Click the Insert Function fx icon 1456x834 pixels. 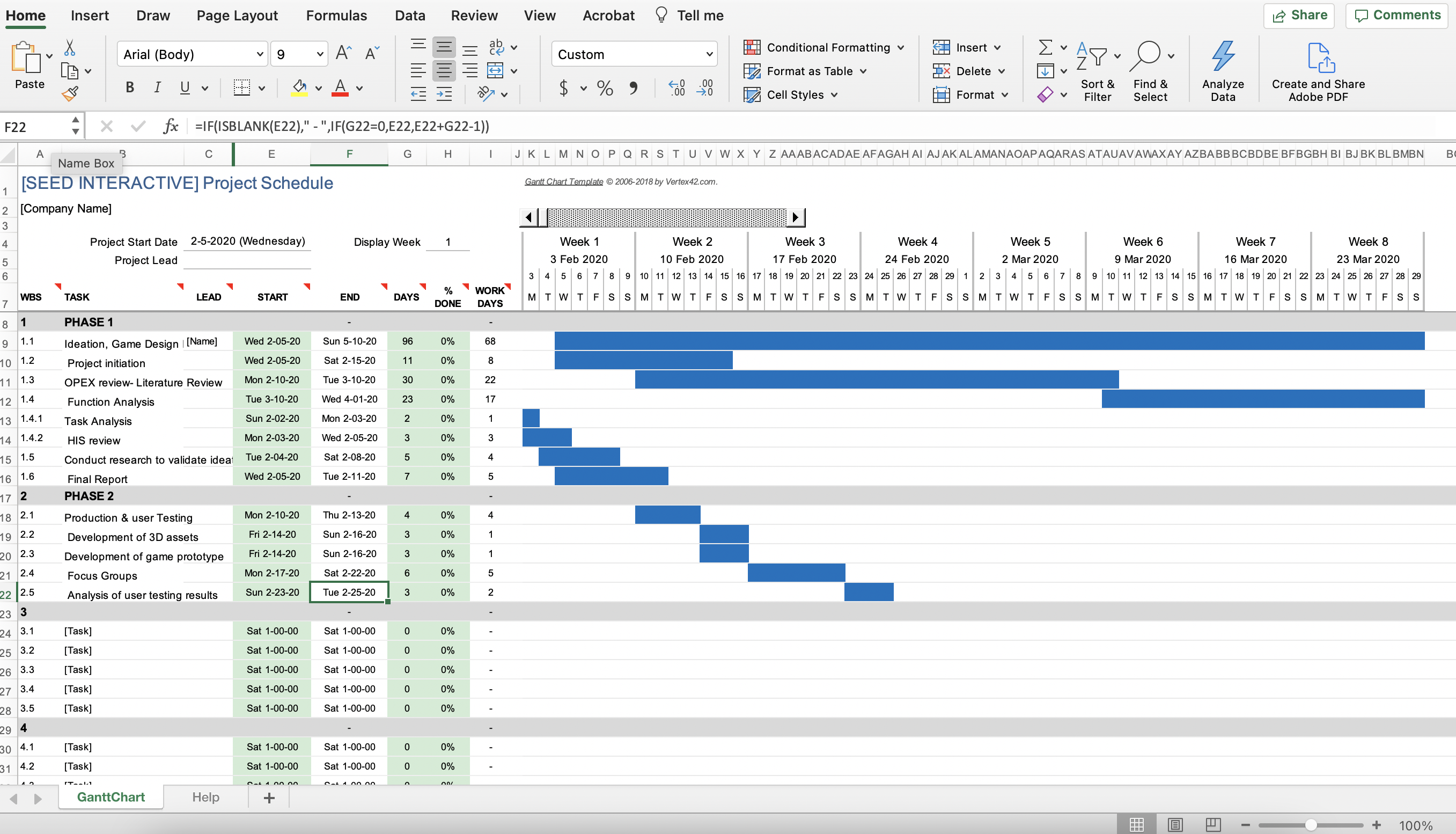[170, 126]
